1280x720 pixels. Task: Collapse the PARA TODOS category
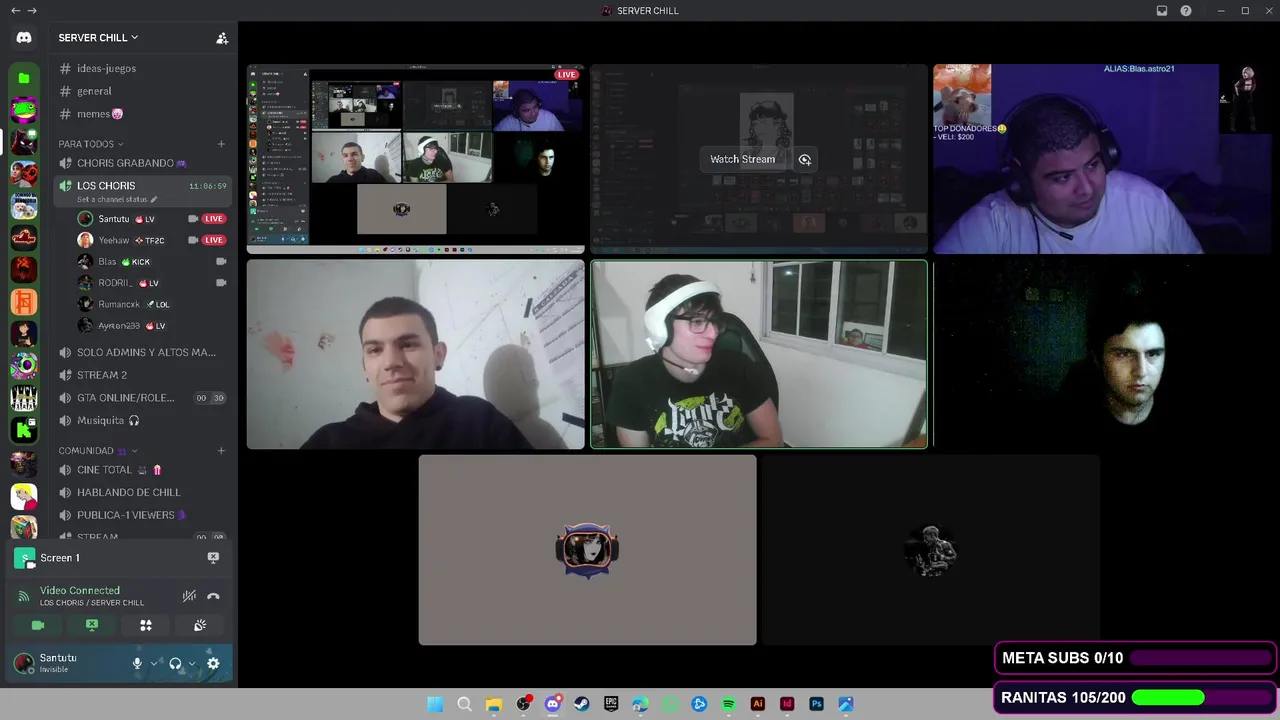pos(90,144)
